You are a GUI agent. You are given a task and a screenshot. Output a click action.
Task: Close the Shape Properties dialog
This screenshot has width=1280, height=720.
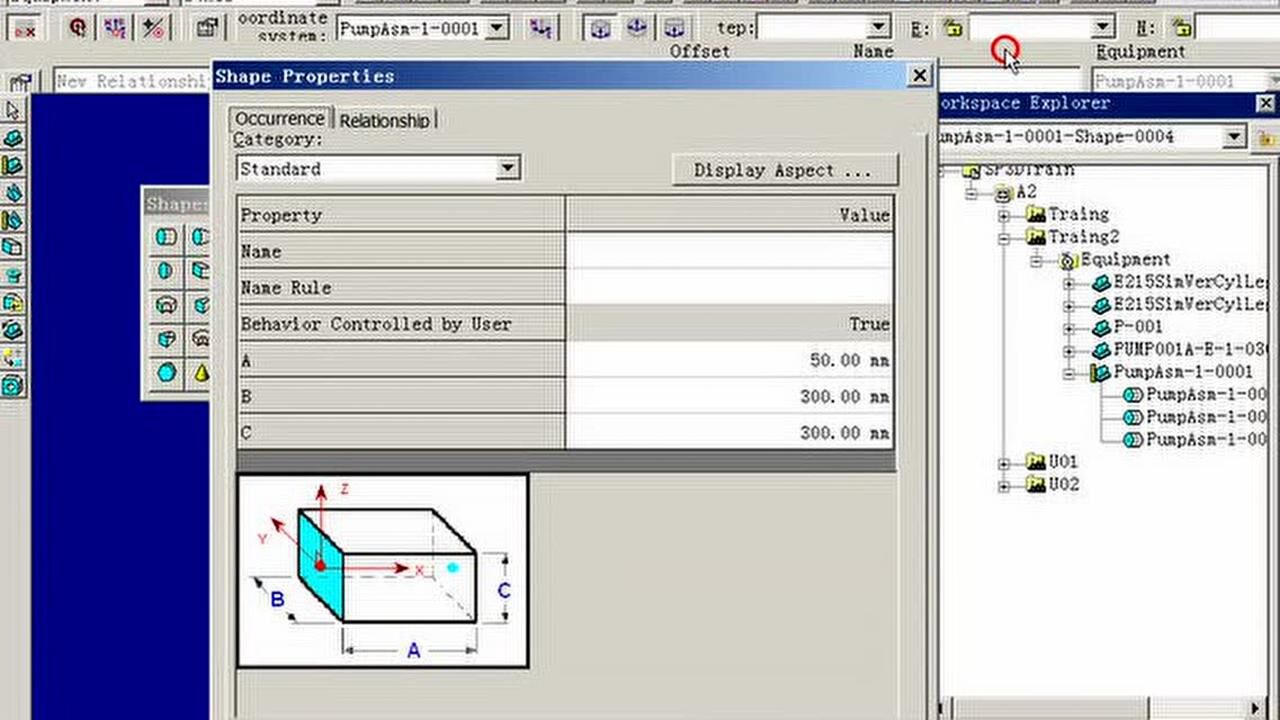click(919, 76)
